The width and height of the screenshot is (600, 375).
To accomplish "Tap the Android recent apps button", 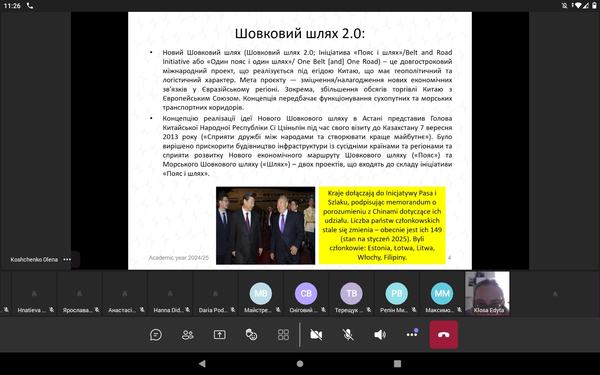I will (398, 364).
